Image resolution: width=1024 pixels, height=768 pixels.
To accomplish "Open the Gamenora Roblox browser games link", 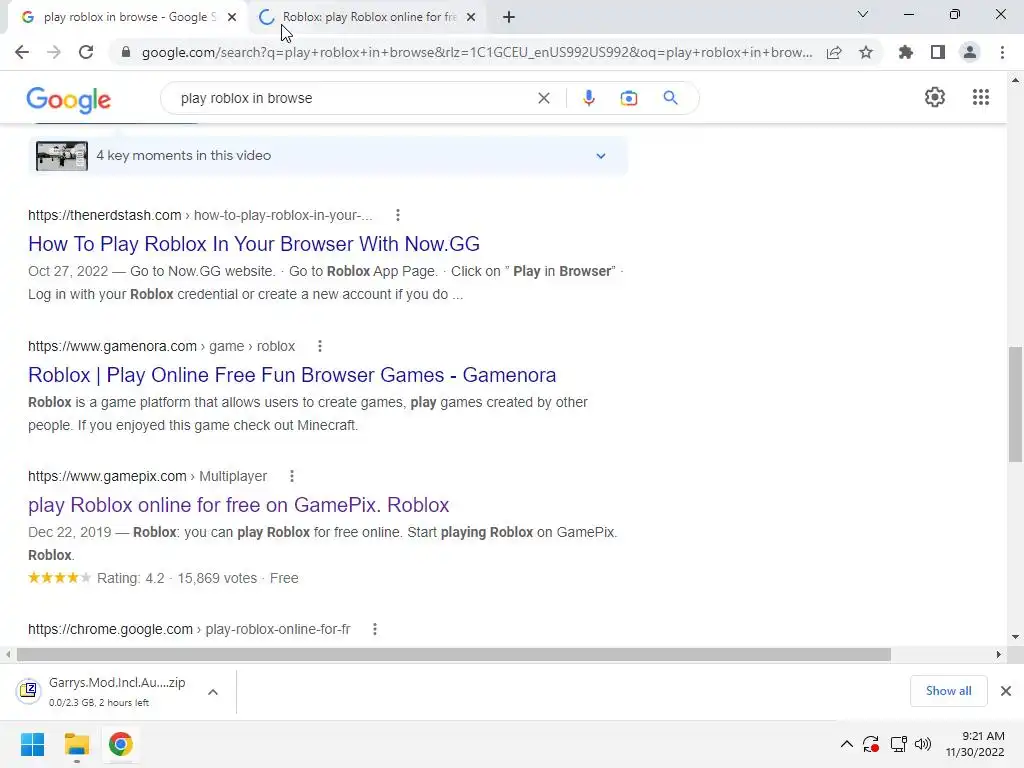I will point(292,375).
